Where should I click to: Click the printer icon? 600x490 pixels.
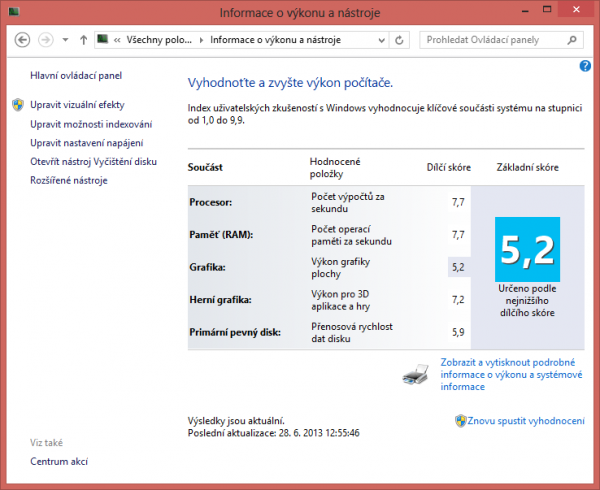[416, 374]
